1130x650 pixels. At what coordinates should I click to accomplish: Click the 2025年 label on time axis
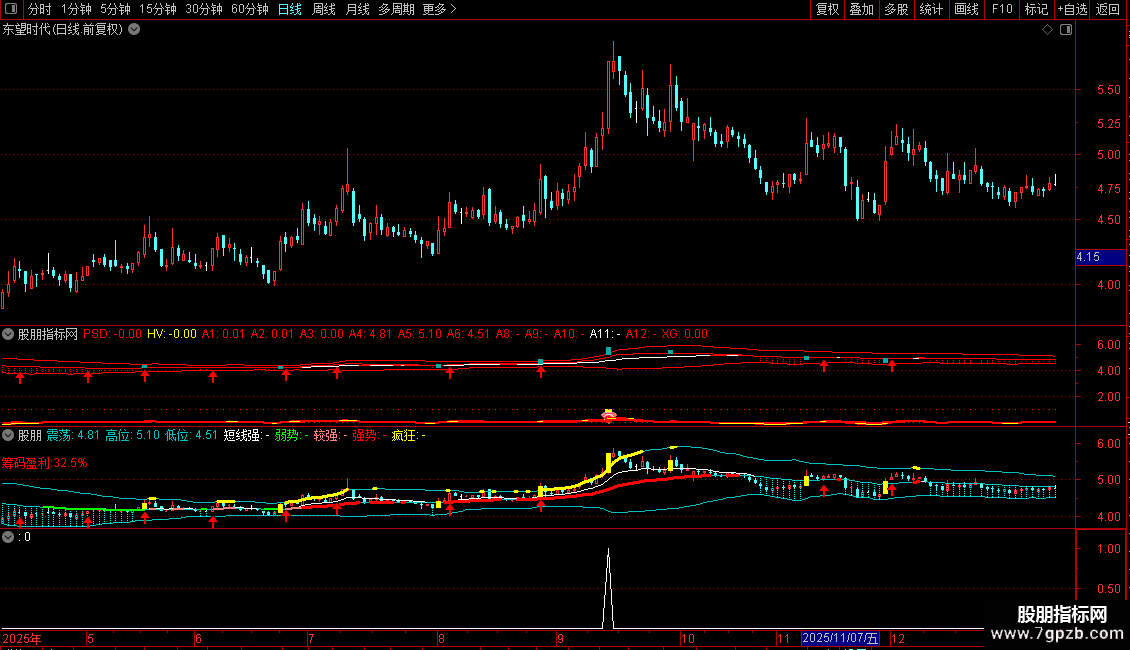pos(22,638)
